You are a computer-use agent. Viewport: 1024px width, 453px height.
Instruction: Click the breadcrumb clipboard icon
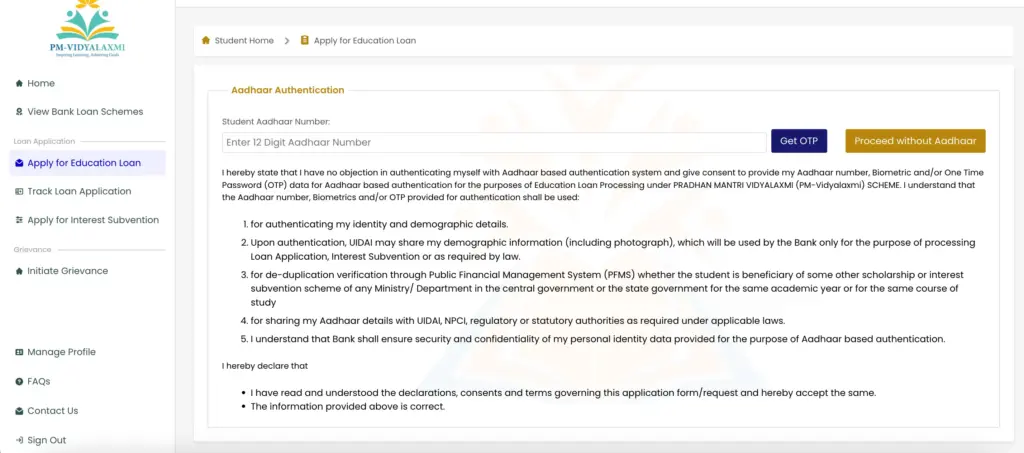click(x=304, y=40)
